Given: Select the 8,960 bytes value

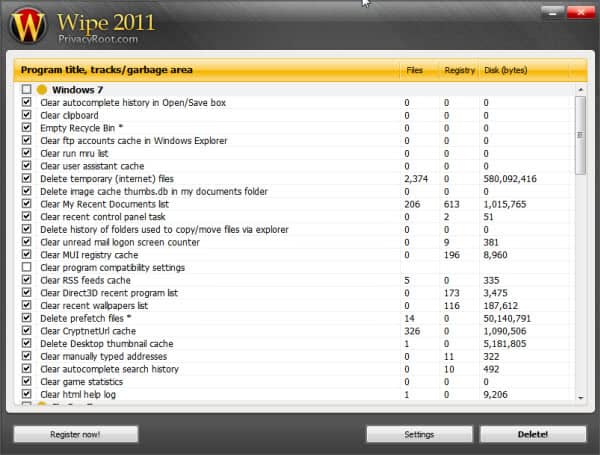Looking at the screenshot, I should pyautogui.click(x=495, y=255).
